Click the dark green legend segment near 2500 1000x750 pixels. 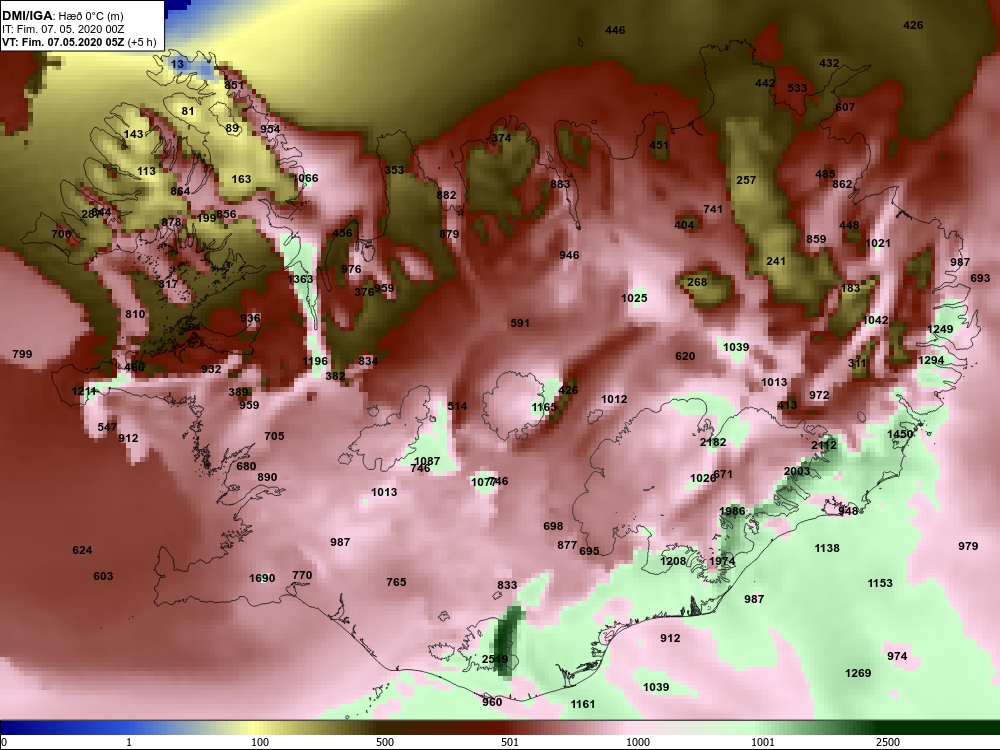893,728
